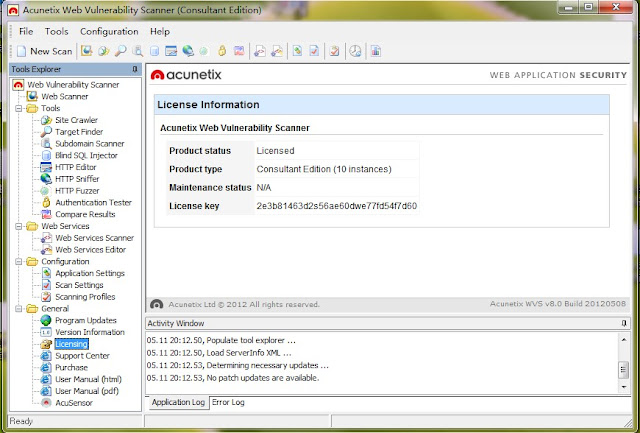Select AcuSensor tree item
Viewport: 640px width, 433px height.
pyautogui.click(x=74, y=403)
